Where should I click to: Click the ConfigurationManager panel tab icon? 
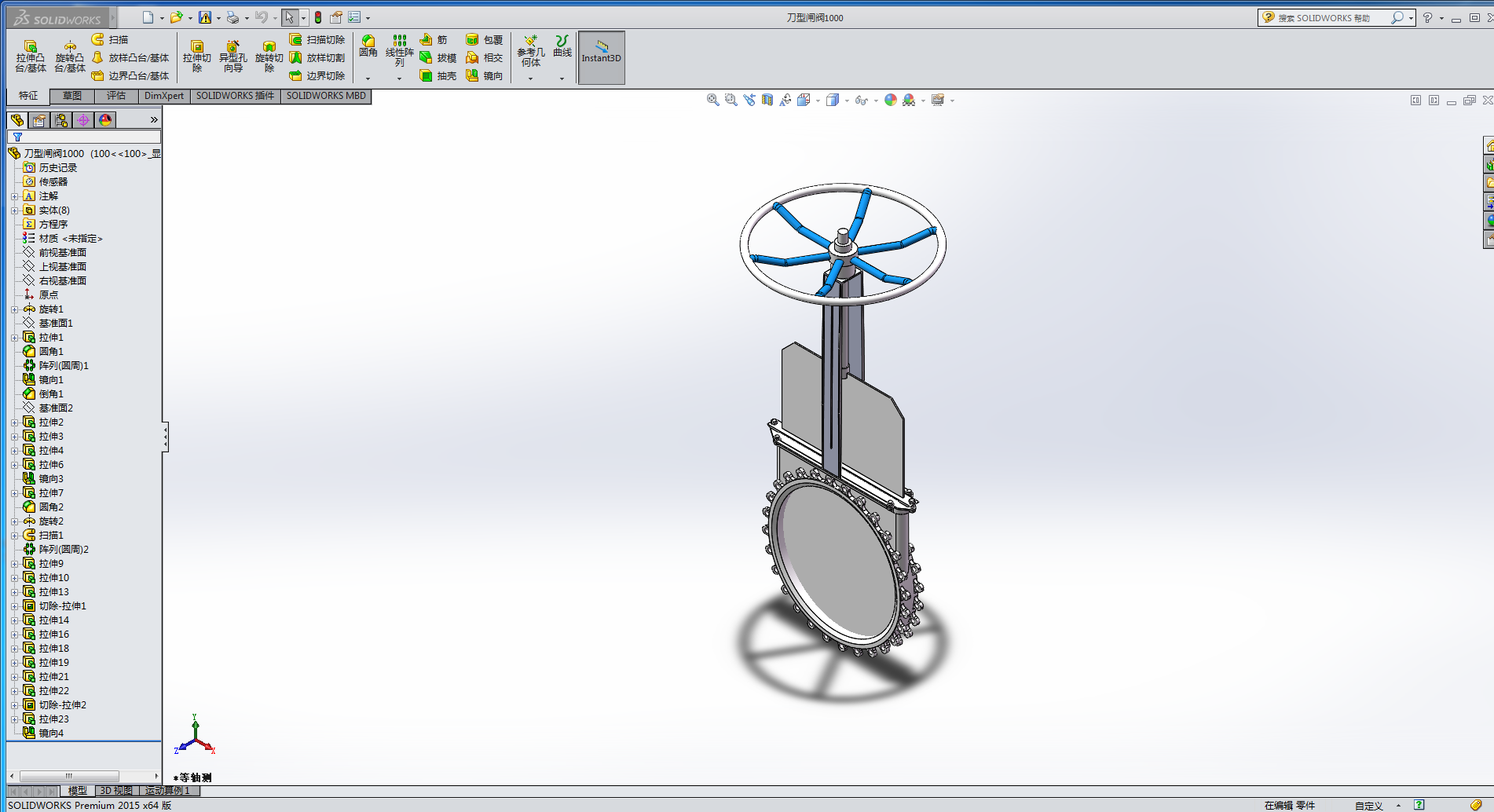[x=61, y=120]
